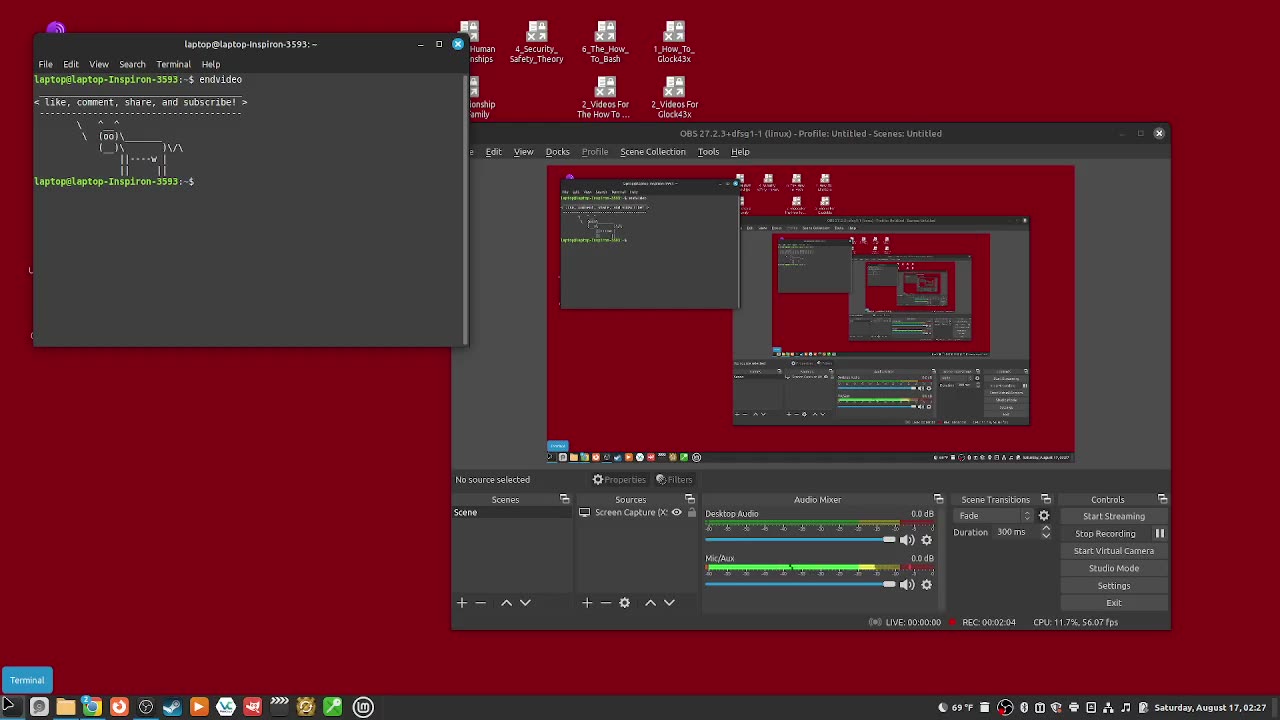1280x720 pixels.
Task: Click Start Virtual Camera button
Action: pyautogui.click(x=1113, y=551)
